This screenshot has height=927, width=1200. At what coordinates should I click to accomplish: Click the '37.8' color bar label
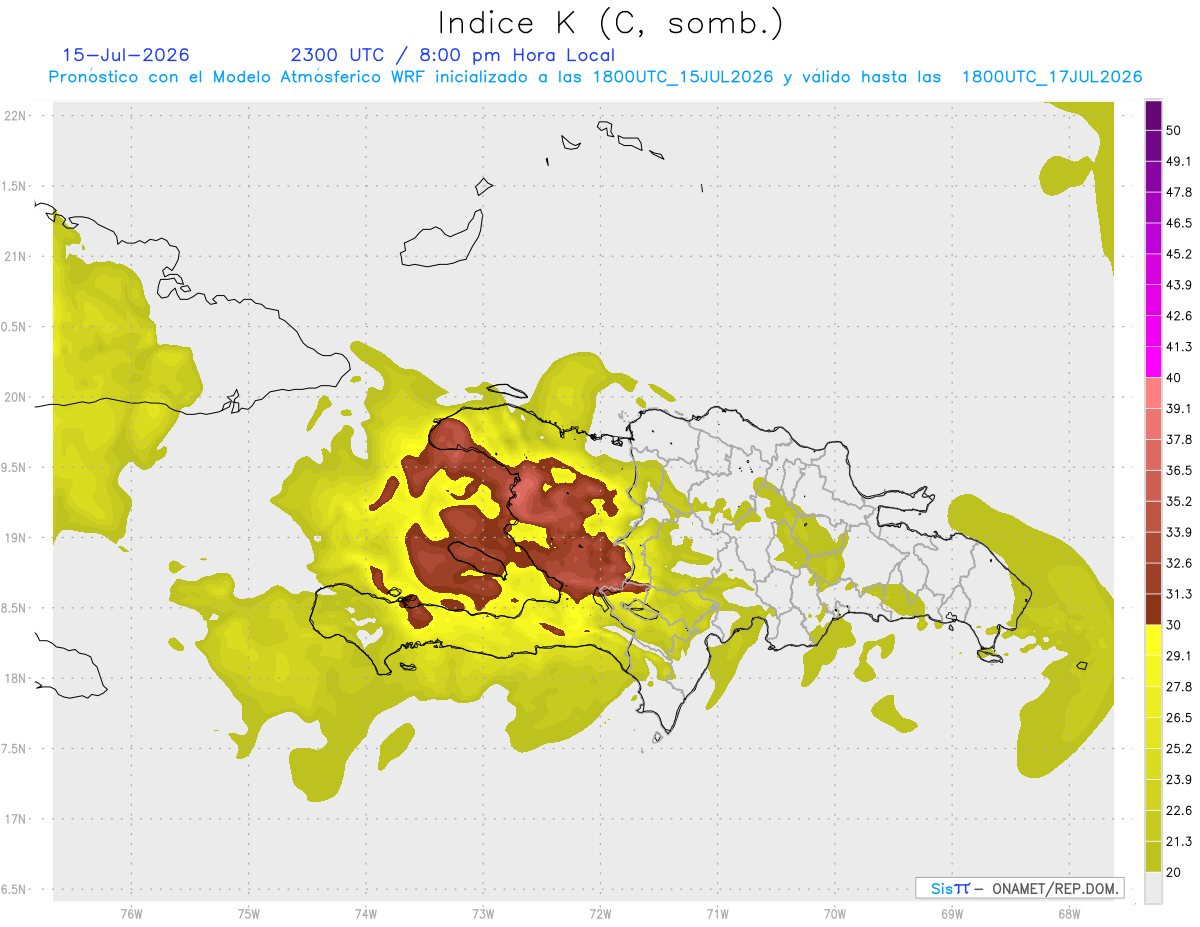pos(1179,439)
